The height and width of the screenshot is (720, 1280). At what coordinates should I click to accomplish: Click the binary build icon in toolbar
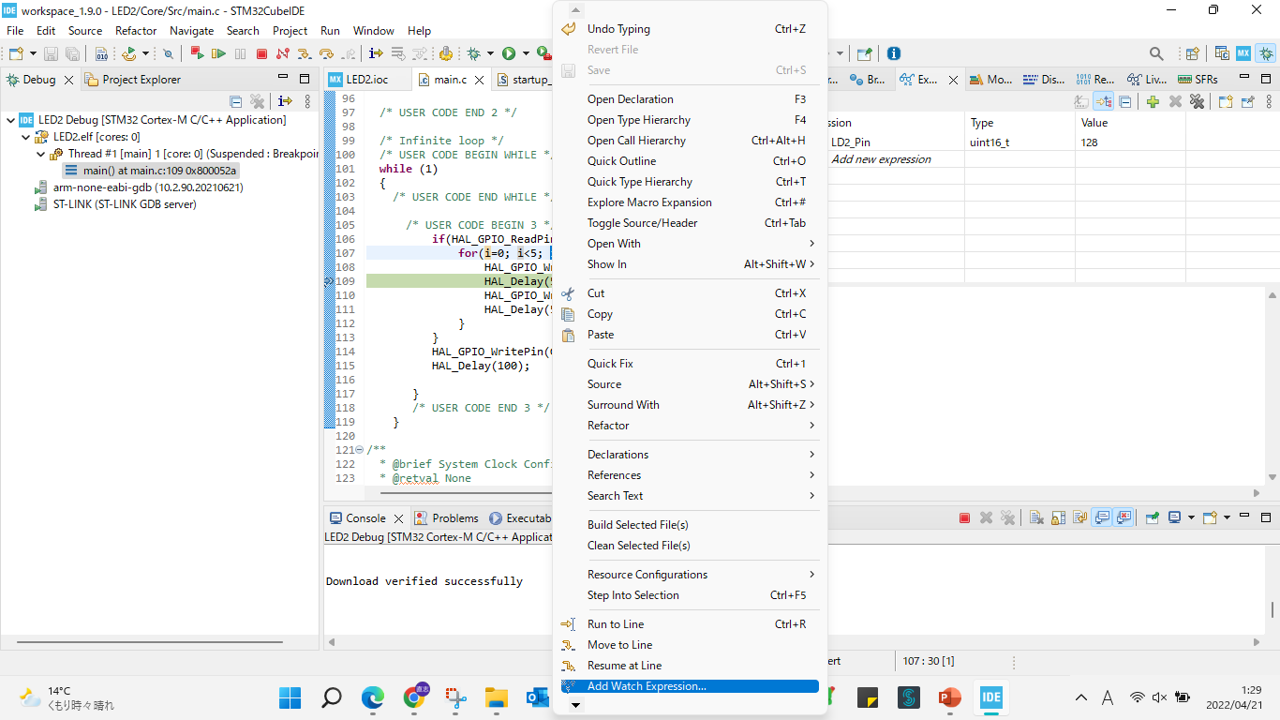101,54
